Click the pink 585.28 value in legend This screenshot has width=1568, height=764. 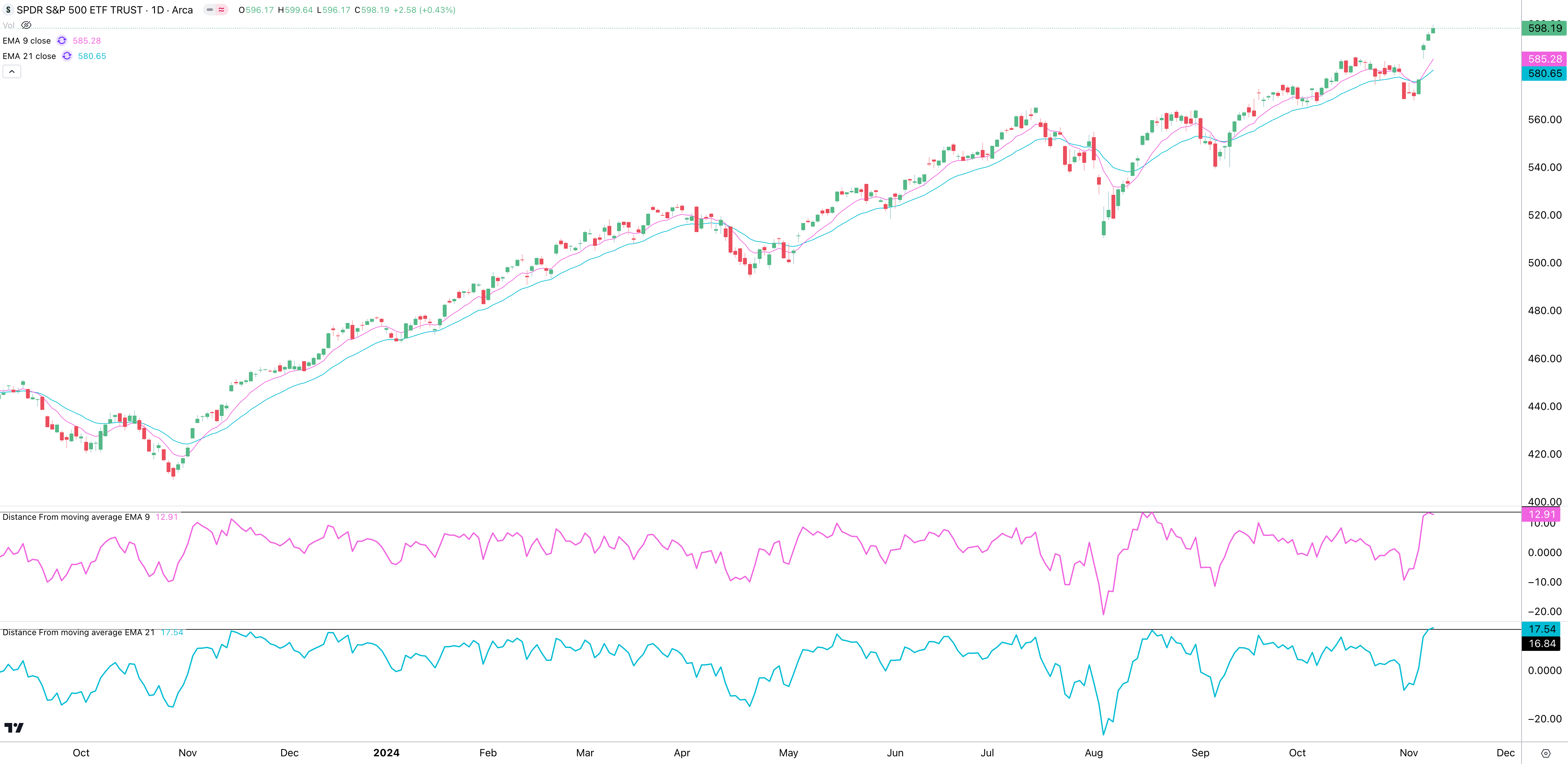click(x=87, y=40)
